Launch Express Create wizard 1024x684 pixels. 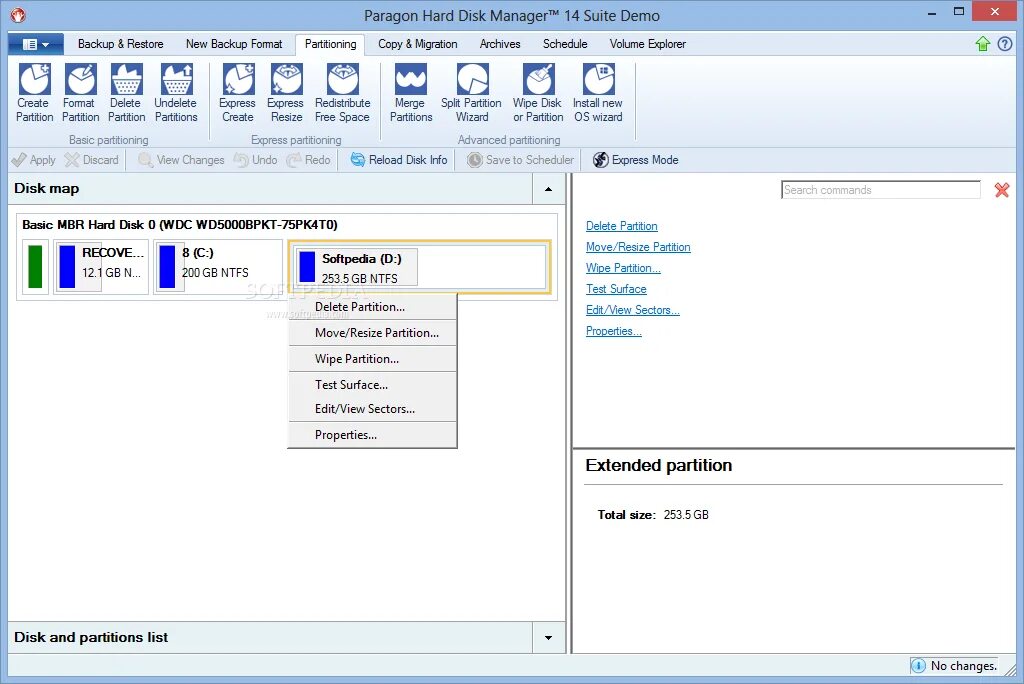click(x=237, y=93)
